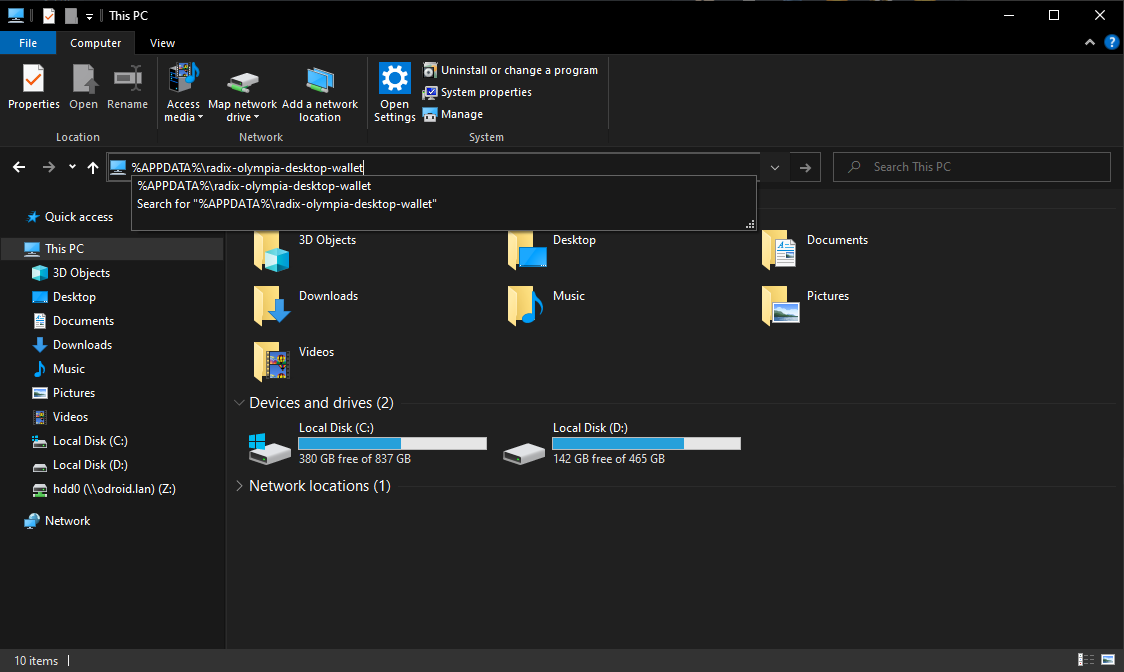
Task: Select the %APPDATA%\radix-olympia-desktop-wallet suggestion
Action: coord(443,186)
